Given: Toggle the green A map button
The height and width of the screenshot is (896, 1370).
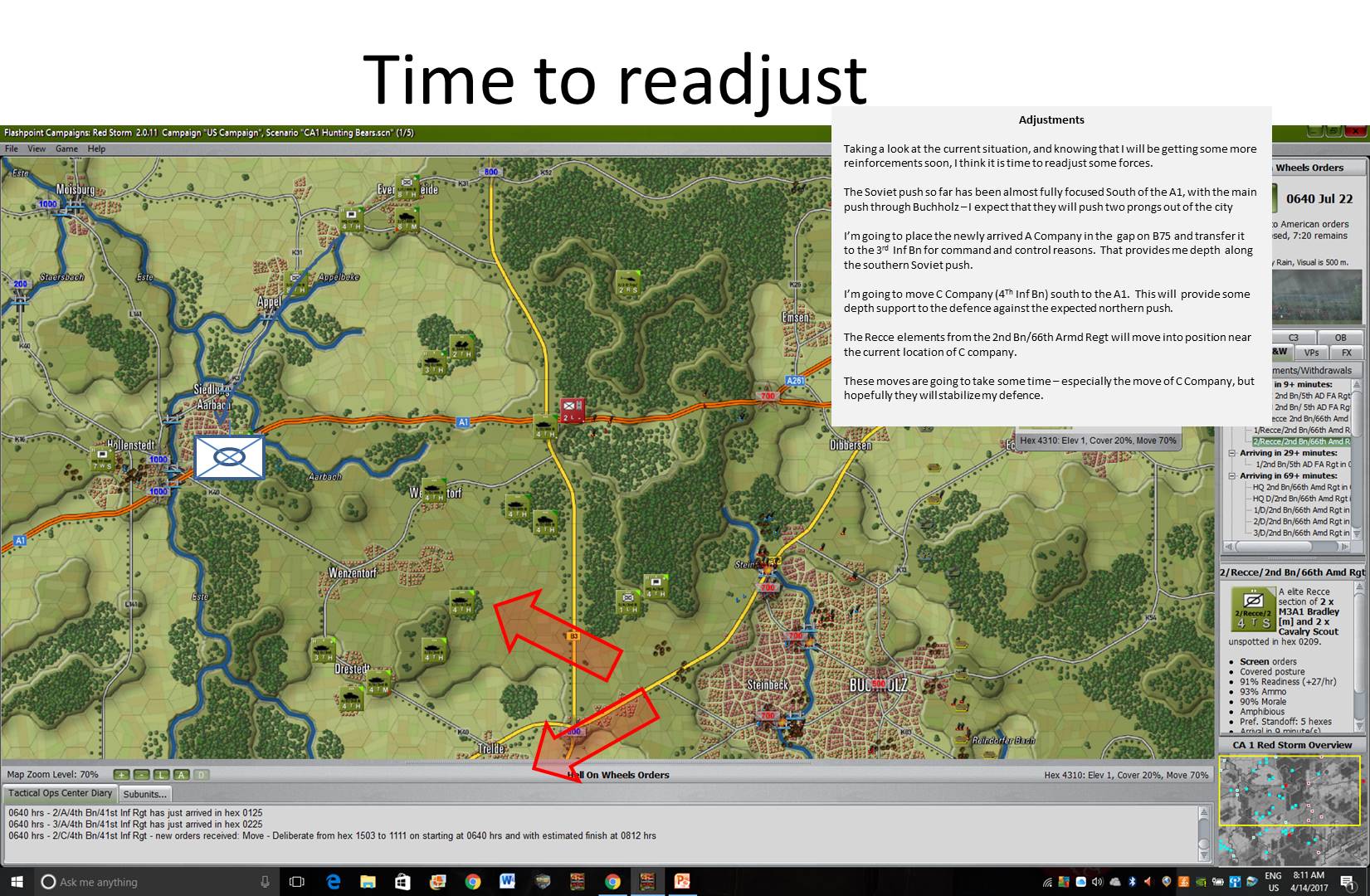Looking at the screenshot, I should point(181,775).
